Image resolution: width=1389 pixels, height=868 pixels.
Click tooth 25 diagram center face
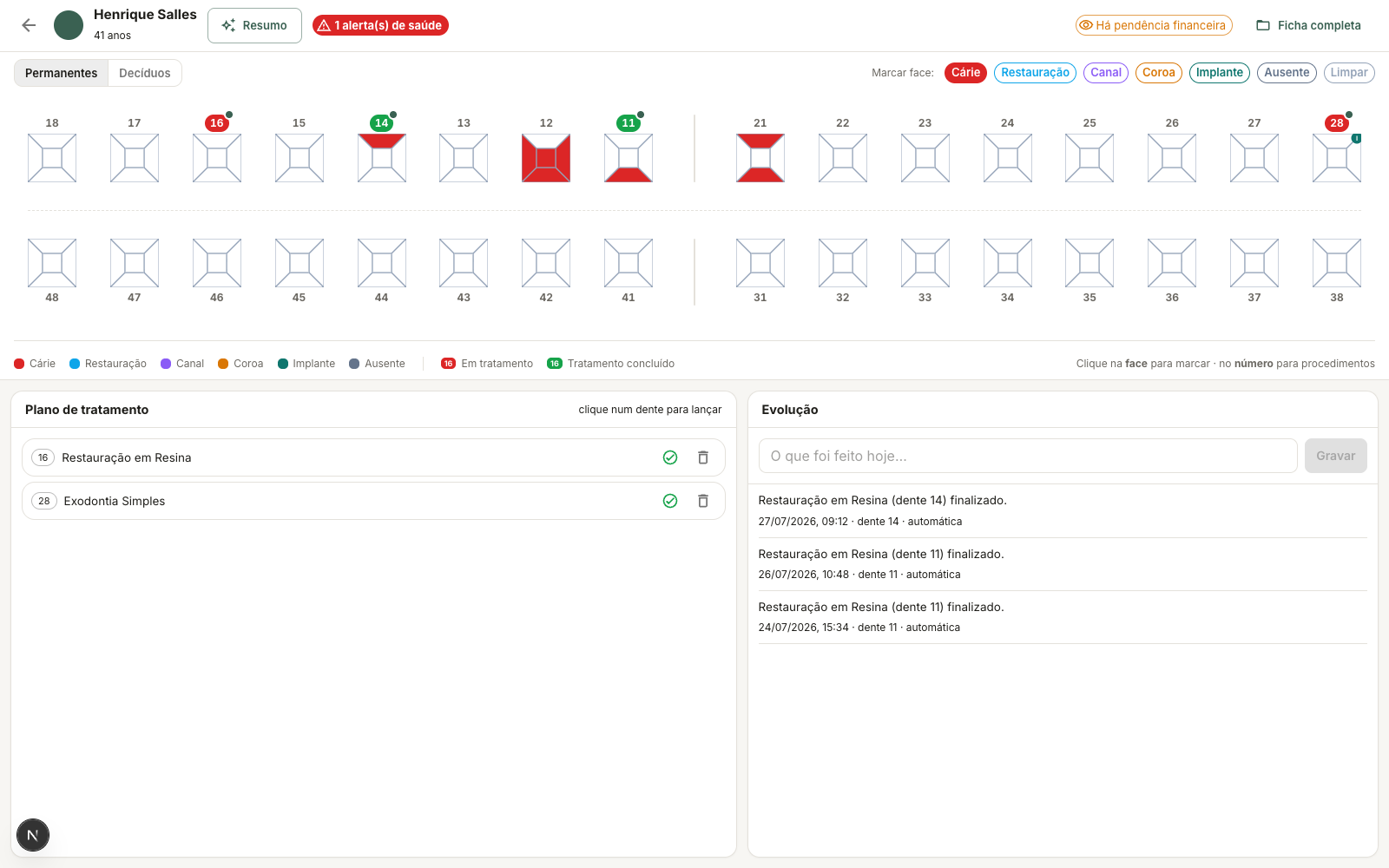(x=1089, y=158)
